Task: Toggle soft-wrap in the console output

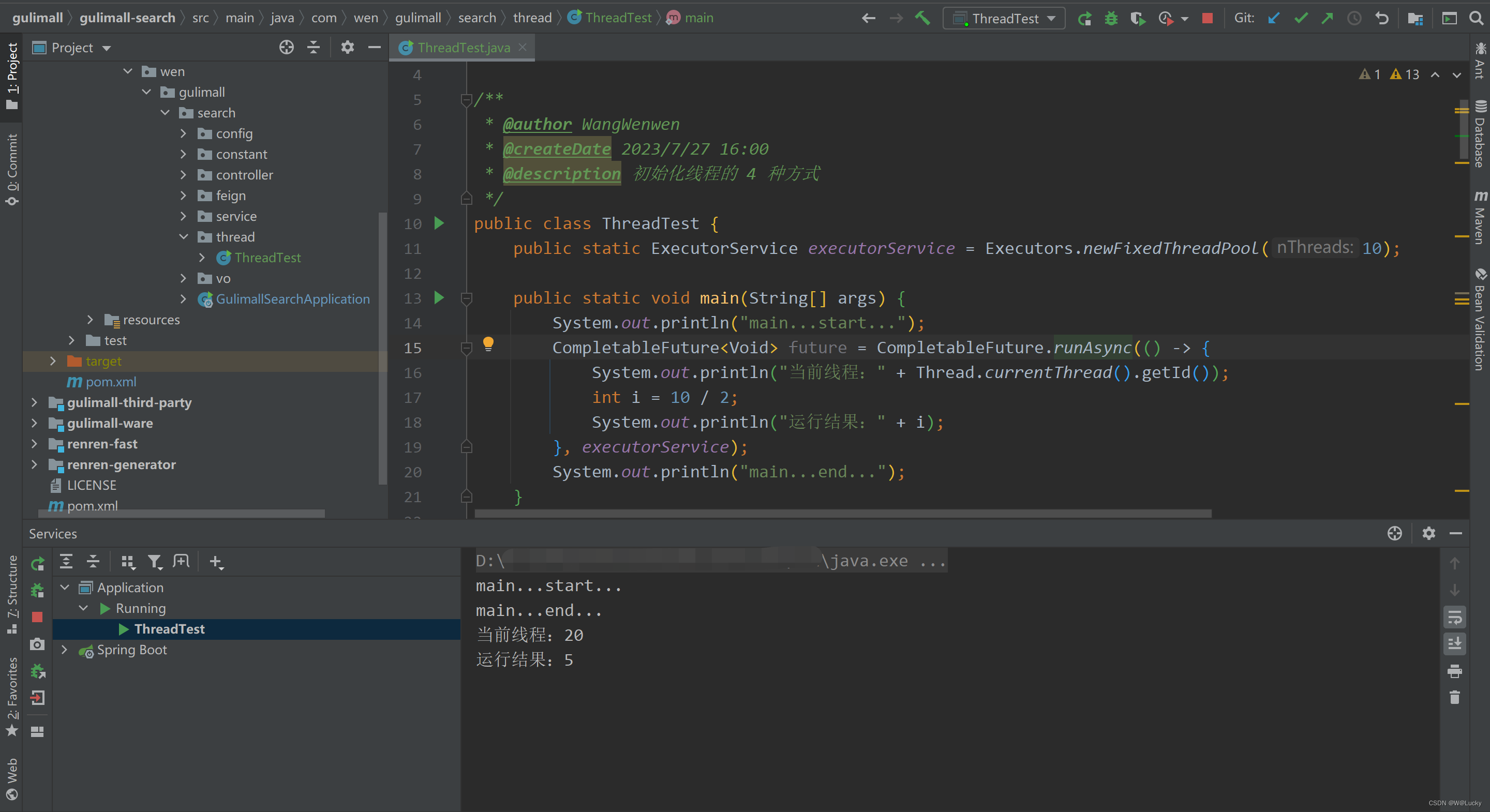Action: click(x=1454, y=616)
